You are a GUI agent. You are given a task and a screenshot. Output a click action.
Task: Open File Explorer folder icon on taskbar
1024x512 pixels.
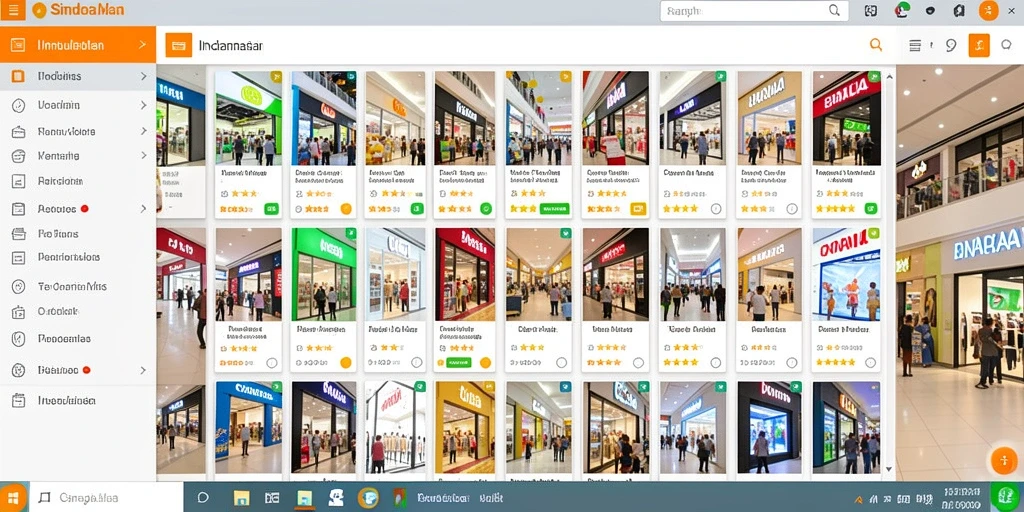click(x=242, y=498)
